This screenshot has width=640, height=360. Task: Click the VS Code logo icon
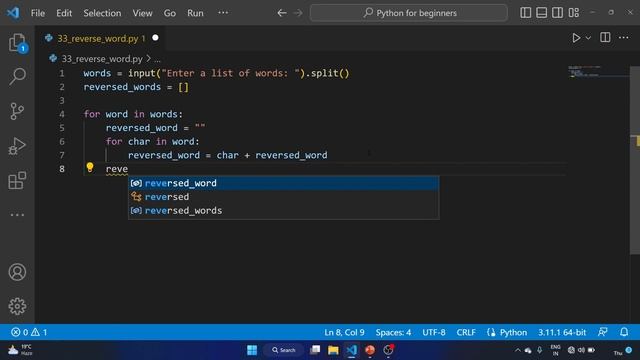[x=13, y=13]
